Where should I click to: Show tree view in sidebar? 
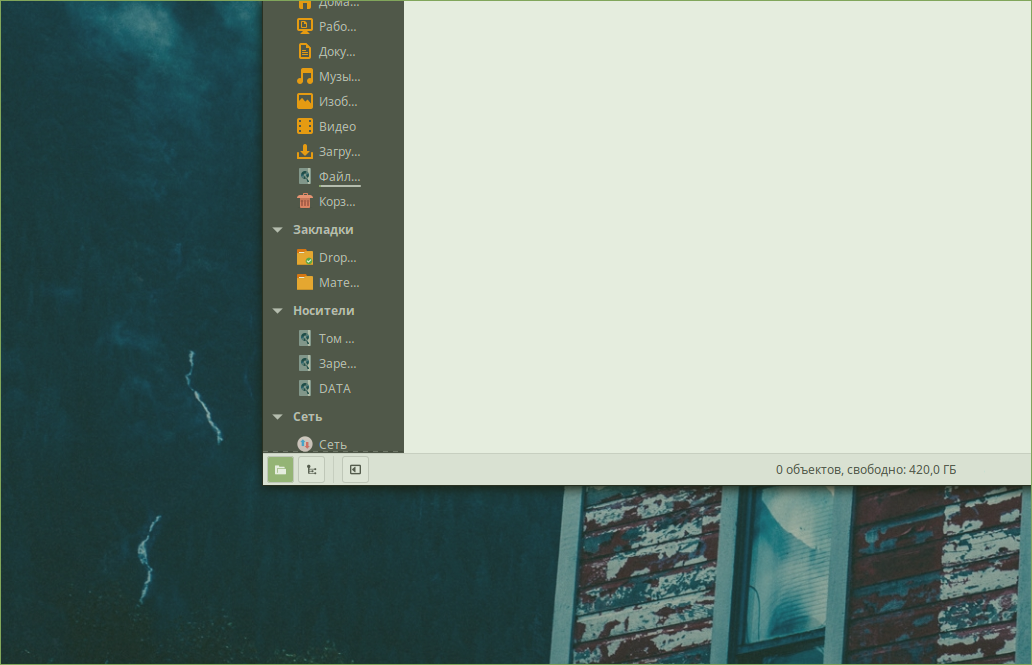click(311, 469)
